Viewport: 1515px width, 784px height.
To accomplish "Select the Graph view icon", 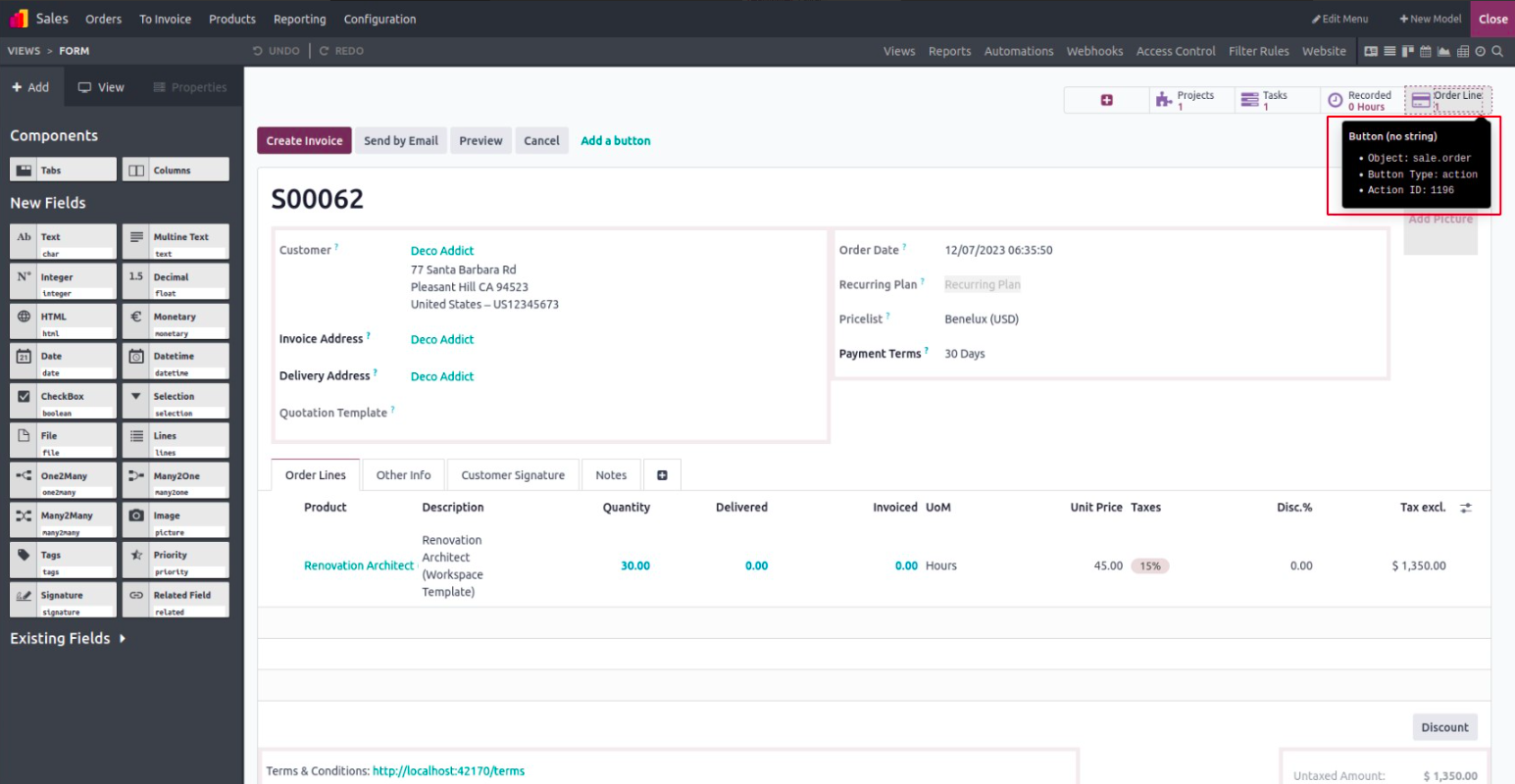I will (1443, 51).
